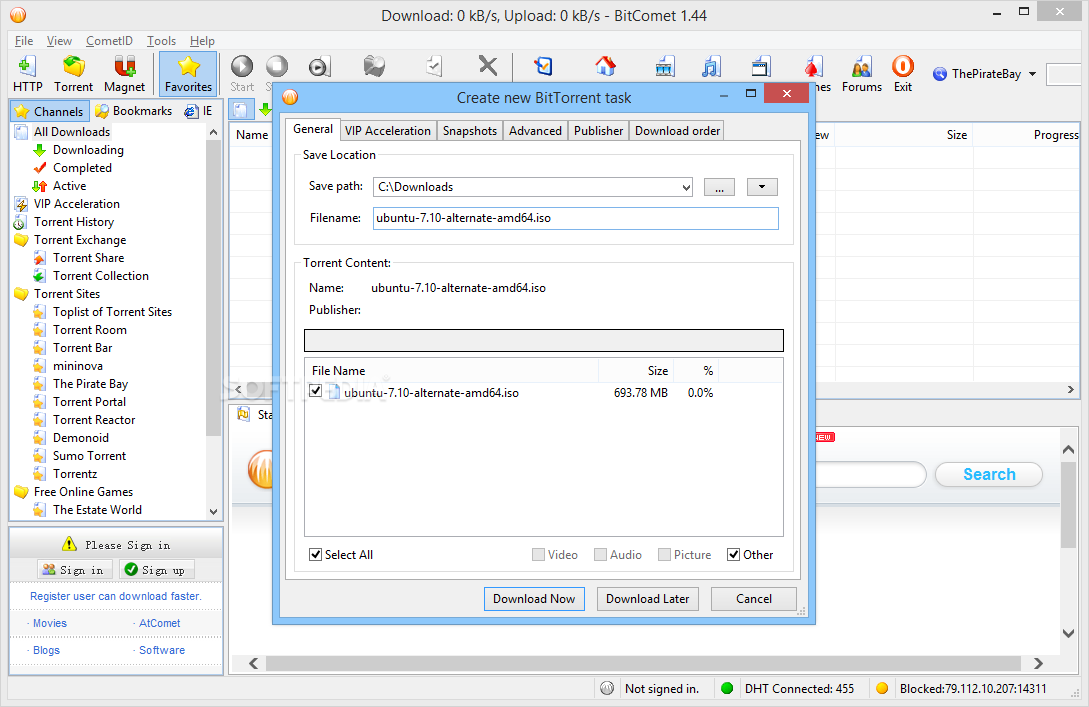
Task: Click the yellow Blocked status indicator
Action: (x=882, y=688)
